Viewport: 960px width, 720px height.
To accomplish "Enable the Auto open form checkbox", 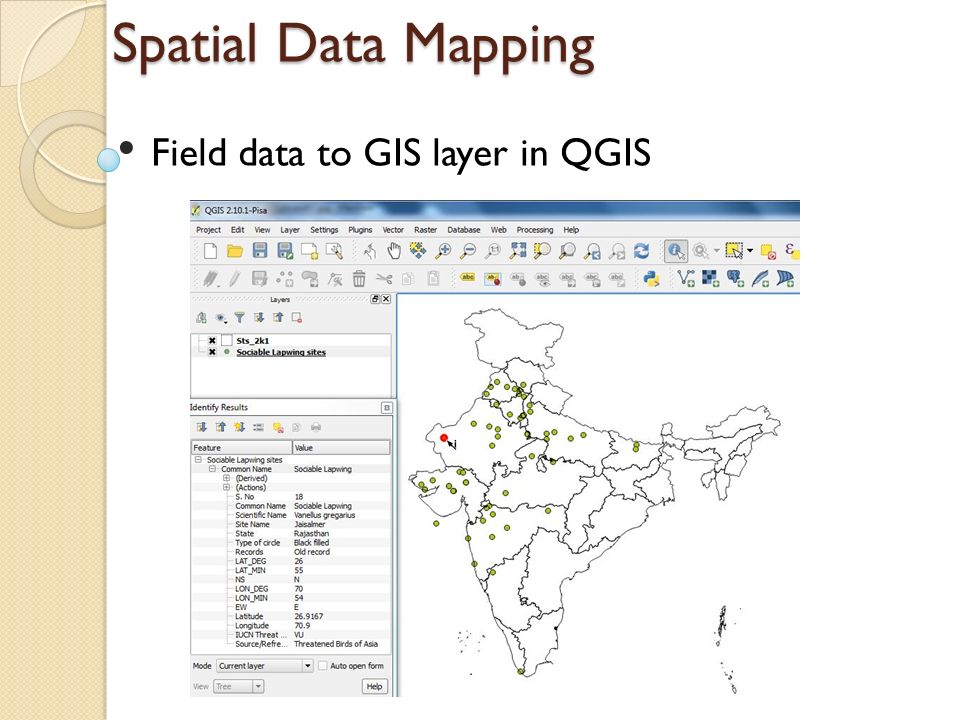I will pos(323,666).
